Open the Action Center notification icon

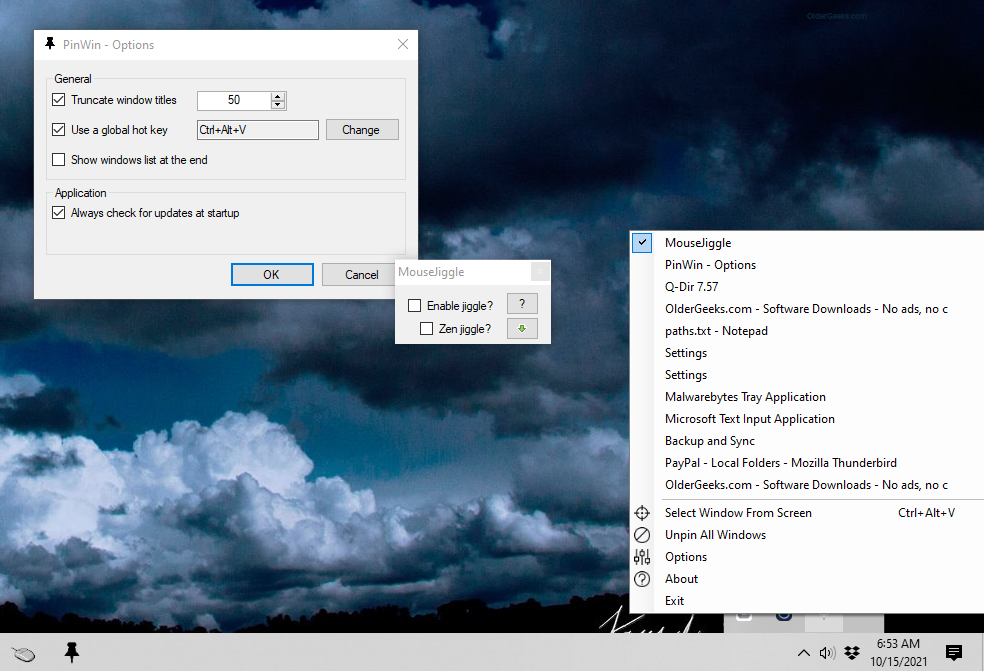click(954, 653)
